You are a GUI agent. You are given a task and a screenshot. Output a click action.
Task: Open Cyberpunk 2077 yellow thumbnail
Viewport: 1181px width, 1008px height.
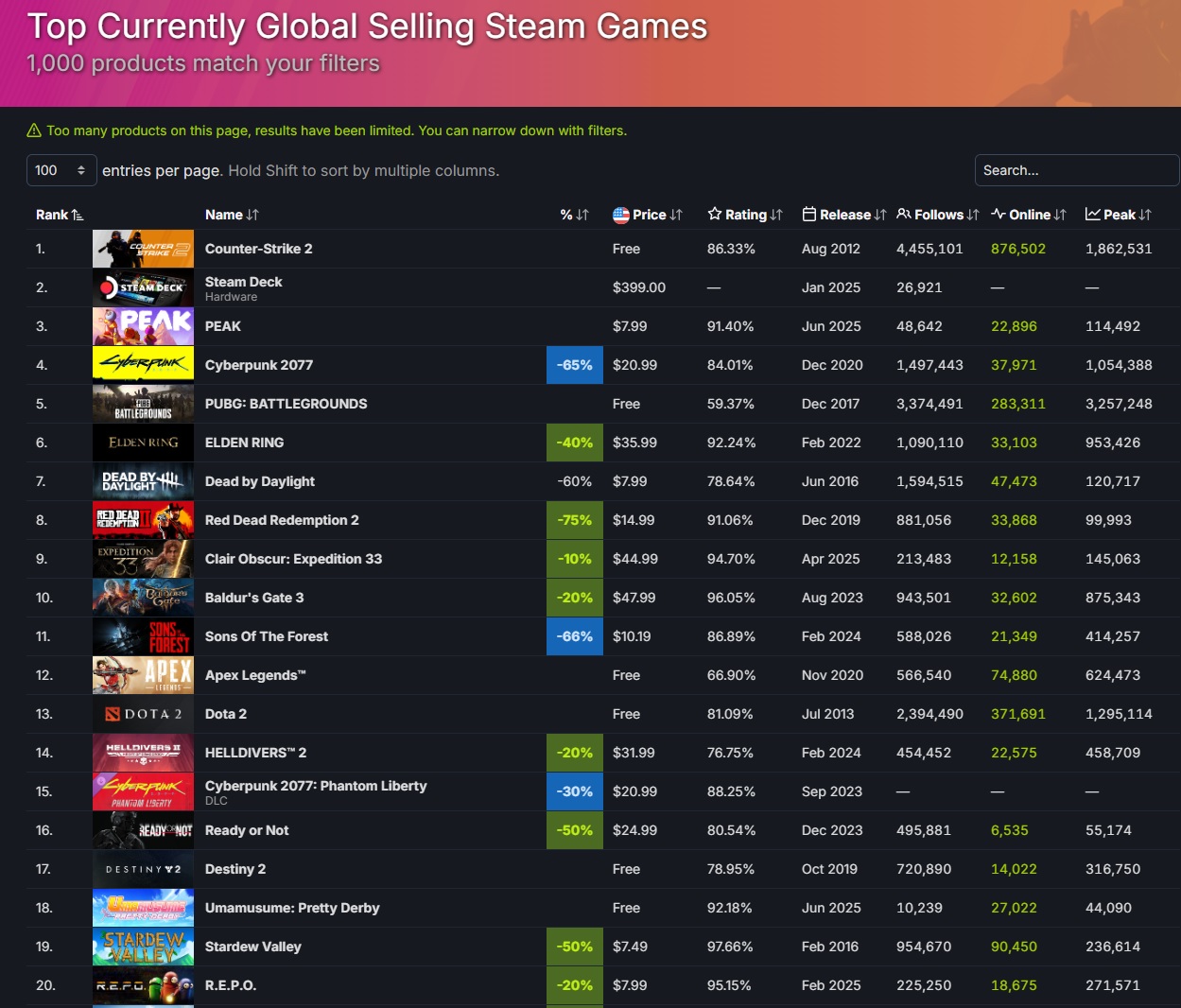pyautogui.click(x=143, y=365)
